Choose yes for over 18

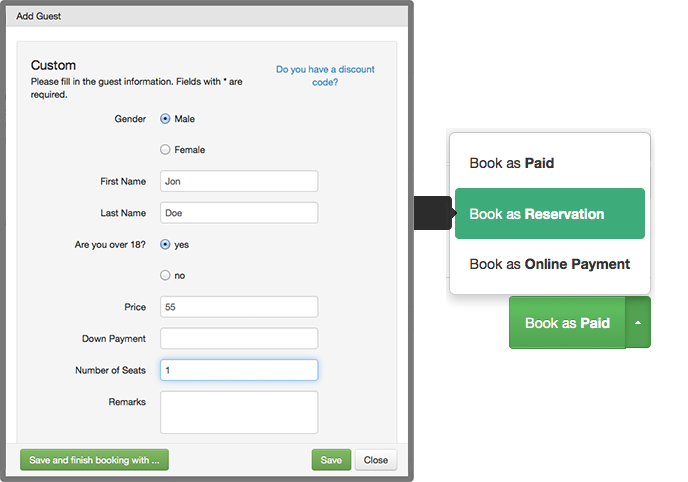tap(165, 244)
